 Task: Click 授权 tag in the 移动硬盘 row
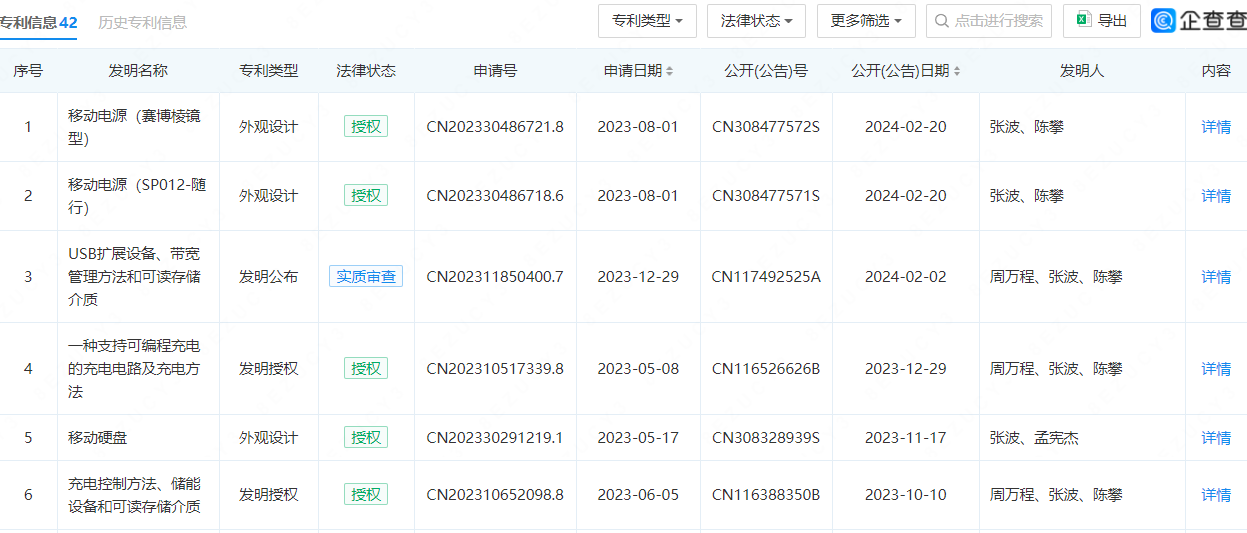point(366,438)
